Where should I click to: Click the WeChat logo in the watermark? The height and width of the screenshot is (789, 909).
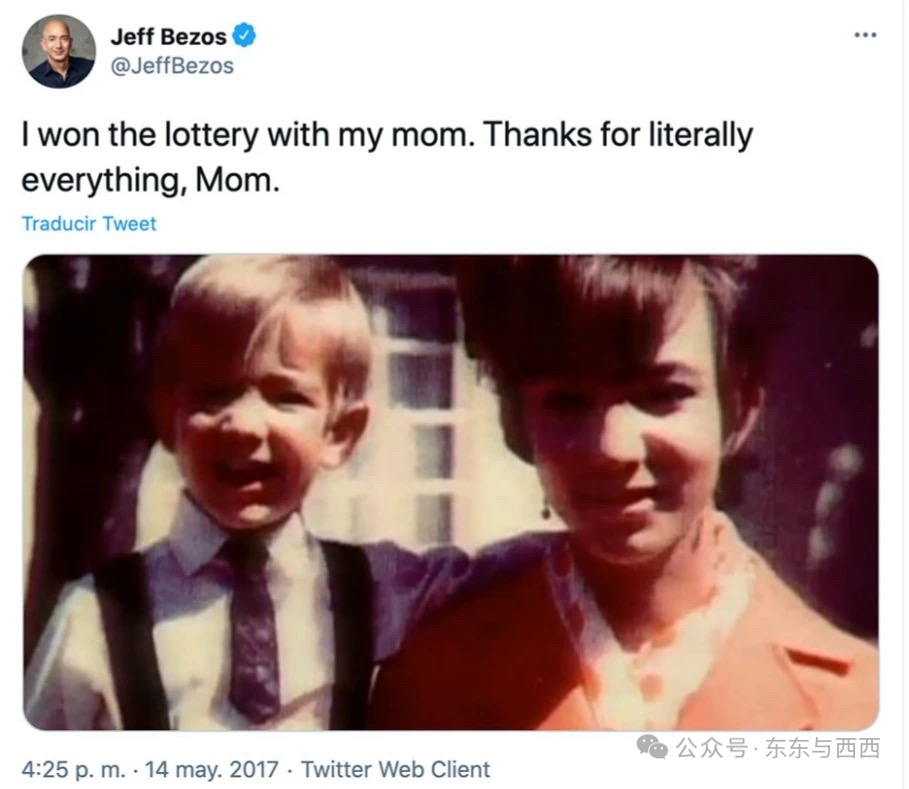click(652, 747)
